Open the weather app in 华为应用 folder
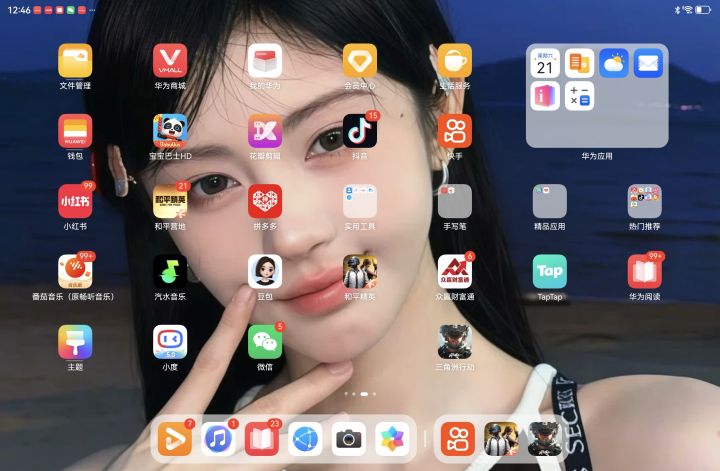The height and width of the screenshot is (471, 720). click(x=614, y=63)
